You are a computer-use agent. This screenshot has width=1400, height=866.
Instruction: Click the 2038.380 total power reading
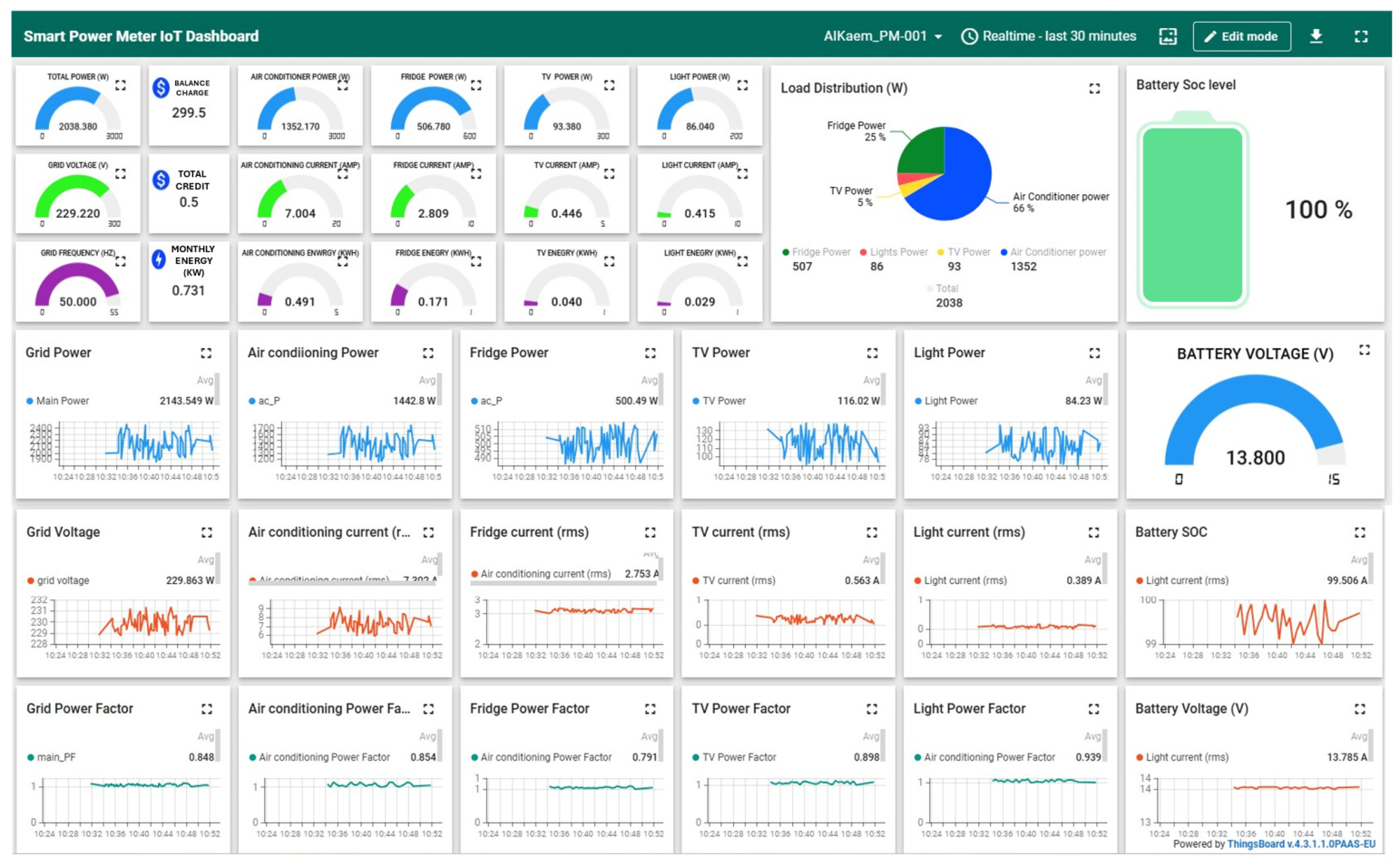pyautogui.click(x=78, y=127)
